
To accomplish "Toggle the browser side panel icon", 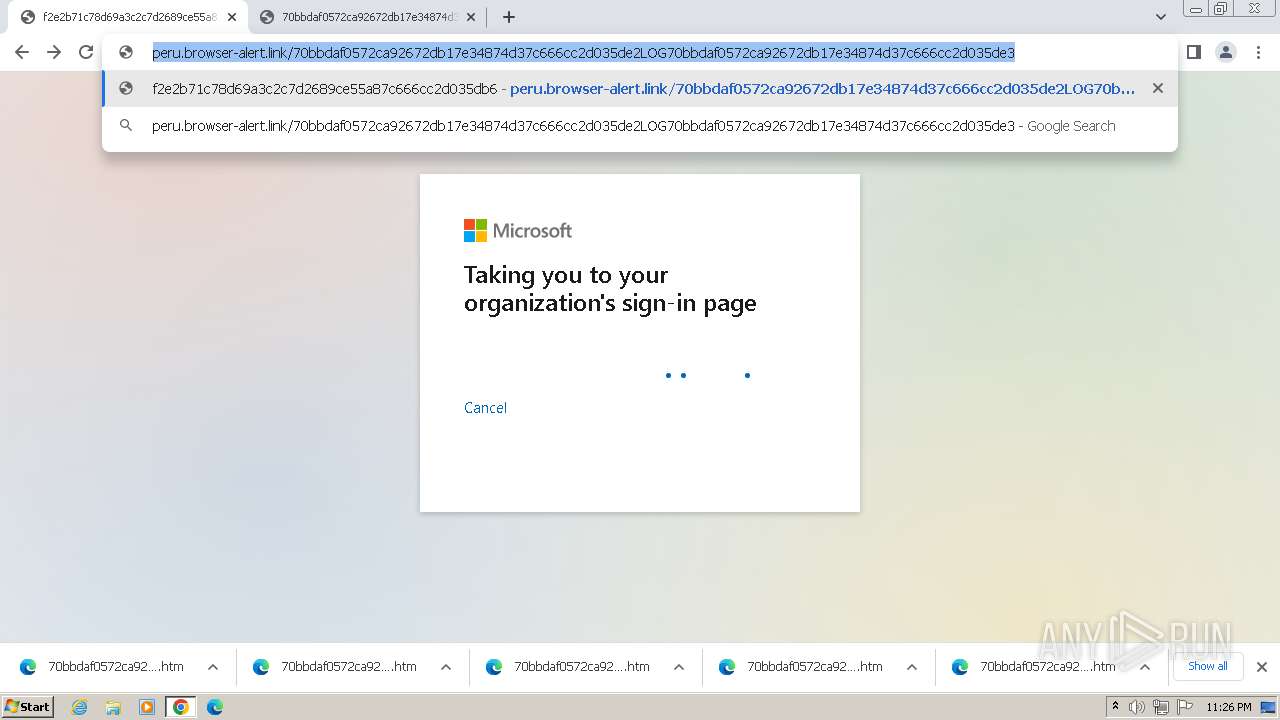I will click(x=1193, y=52).
